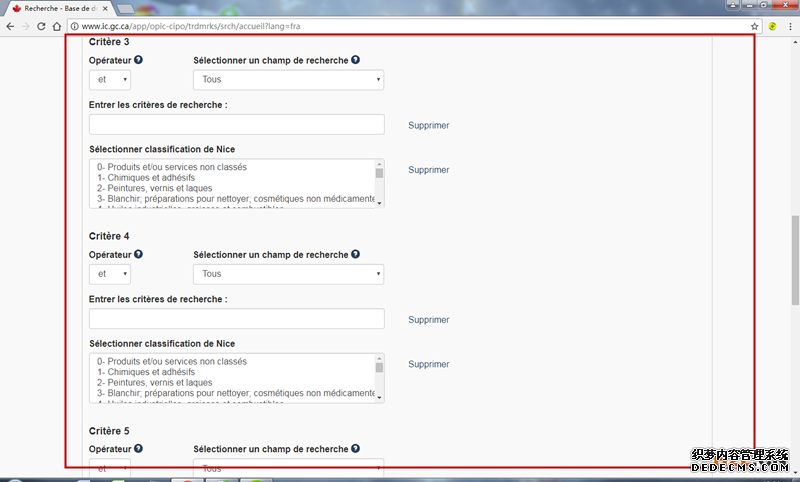This screenshot has height=482, width=800.
Task: Expand Critère 3 search field 'Tous' dropdown
Action: pyautogui.click(x=288, y=80)
